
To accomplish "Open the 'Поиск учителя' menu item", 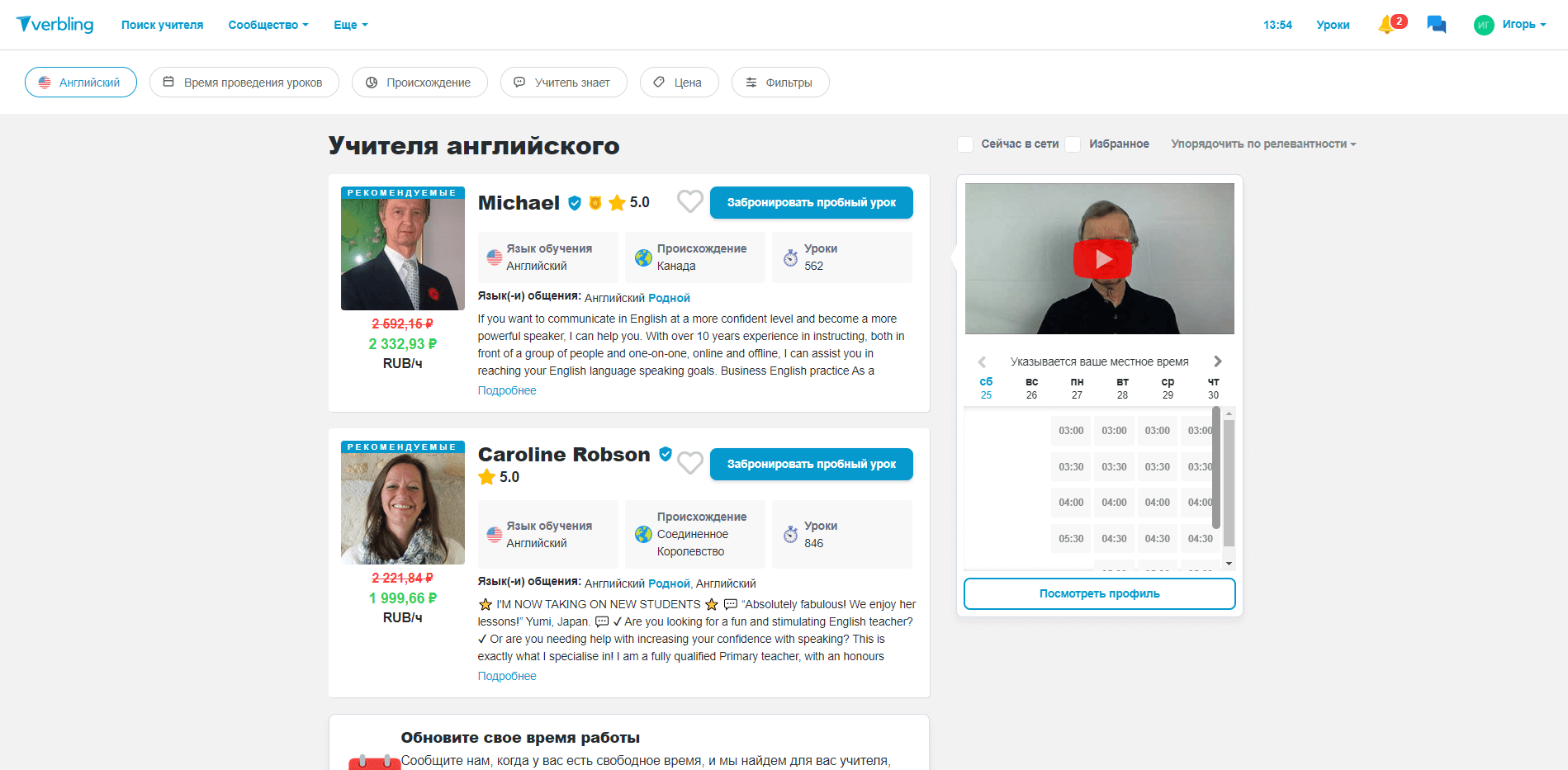I will [162, 25].
